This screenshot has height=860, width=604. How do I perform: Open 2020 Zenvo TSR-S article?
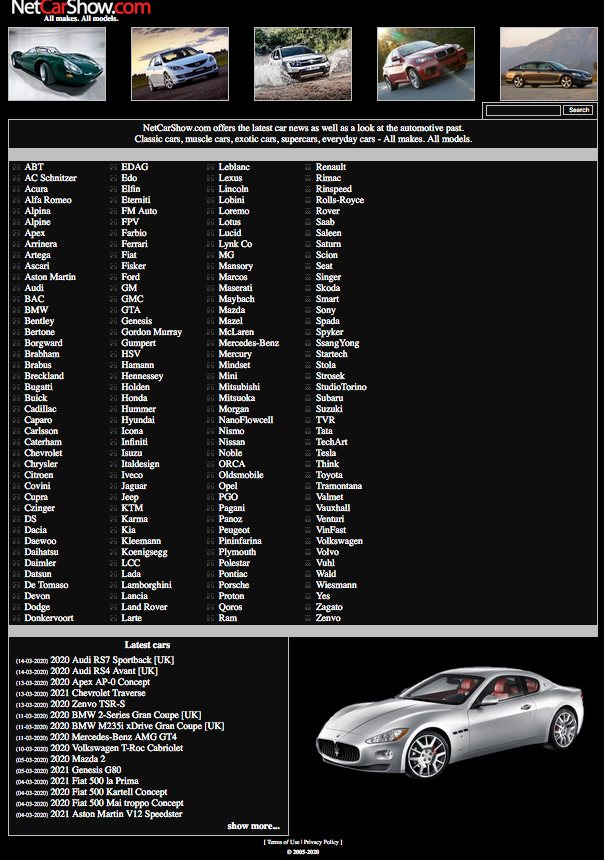point(88,704)
